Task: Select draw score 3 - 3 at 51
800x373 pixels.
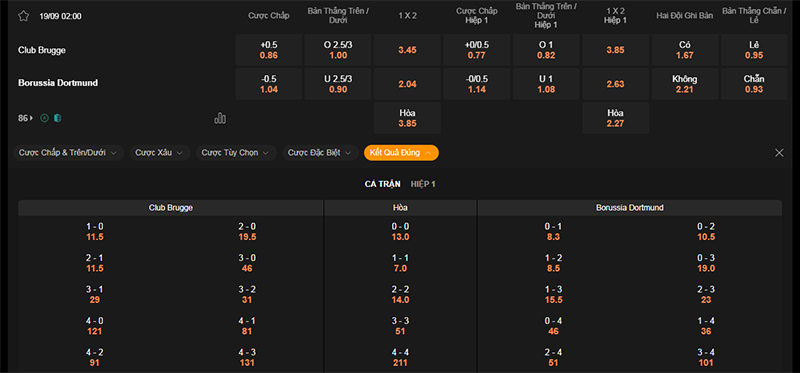Action: (401, 326)
